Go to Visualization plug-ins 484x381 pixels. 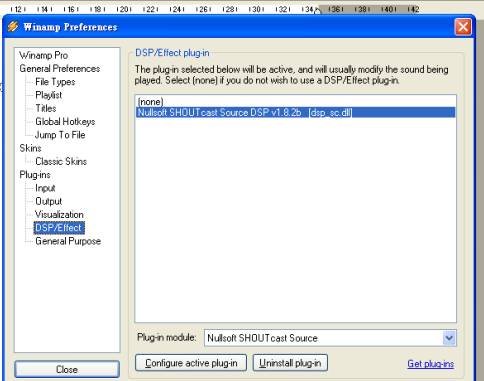(59, 215)
